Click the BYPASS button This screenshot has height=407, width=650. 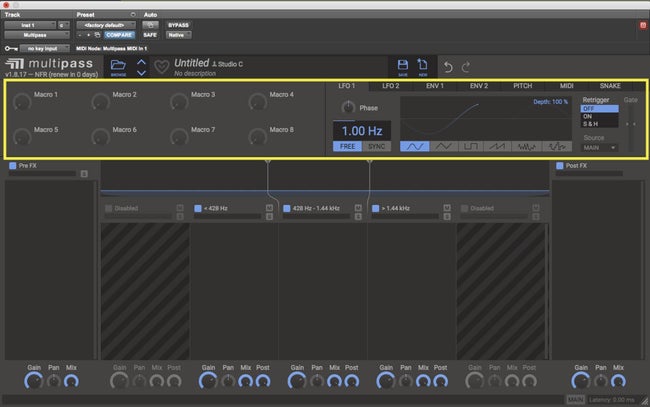pos(179,25)
